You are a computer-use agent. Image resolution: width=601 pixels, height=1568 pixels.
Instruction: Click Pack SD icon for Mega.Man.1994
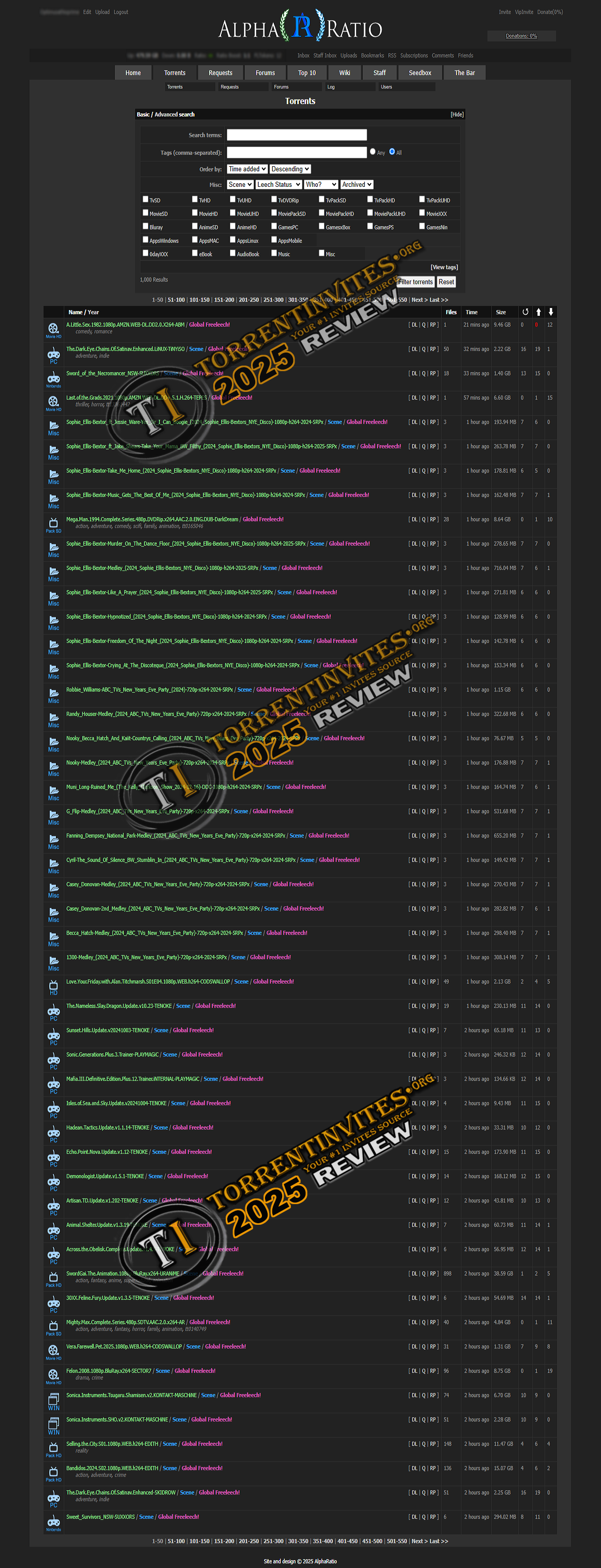tap(54, 524)
